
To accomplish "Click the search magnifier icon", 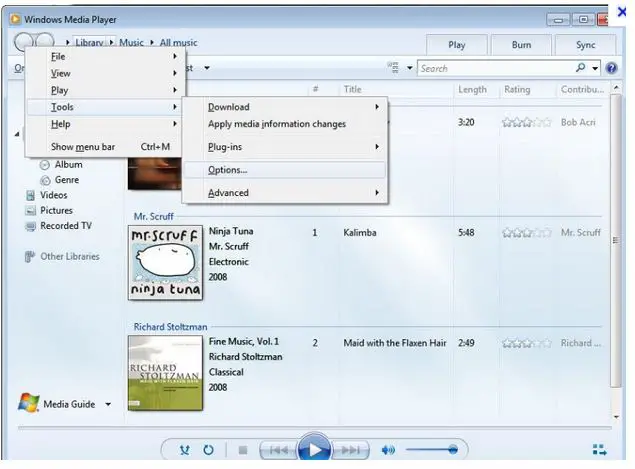I will coord(581,68).
